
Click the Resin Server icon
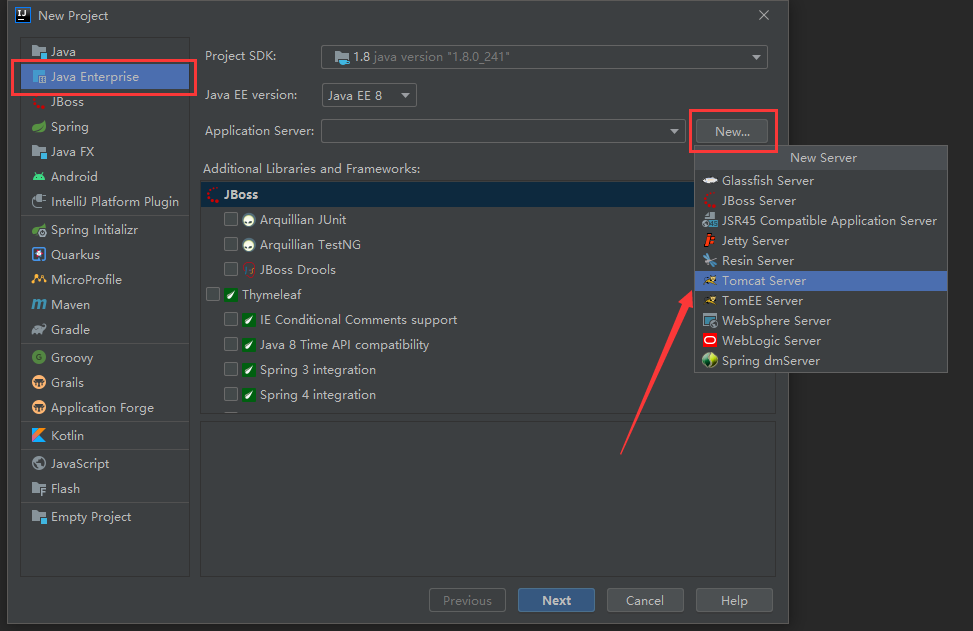(x=710, y=261)
